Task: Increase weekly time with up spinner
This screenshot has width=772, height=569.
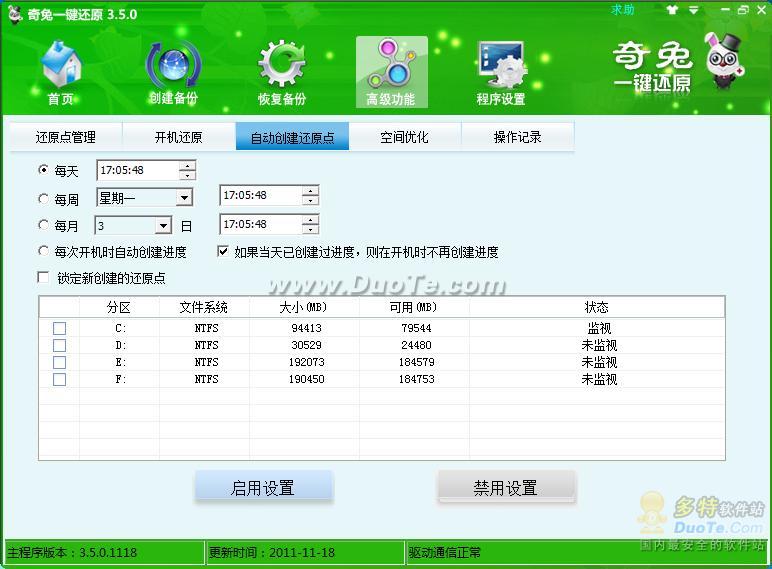Action: pyautogui.click(x=310, y=191)
